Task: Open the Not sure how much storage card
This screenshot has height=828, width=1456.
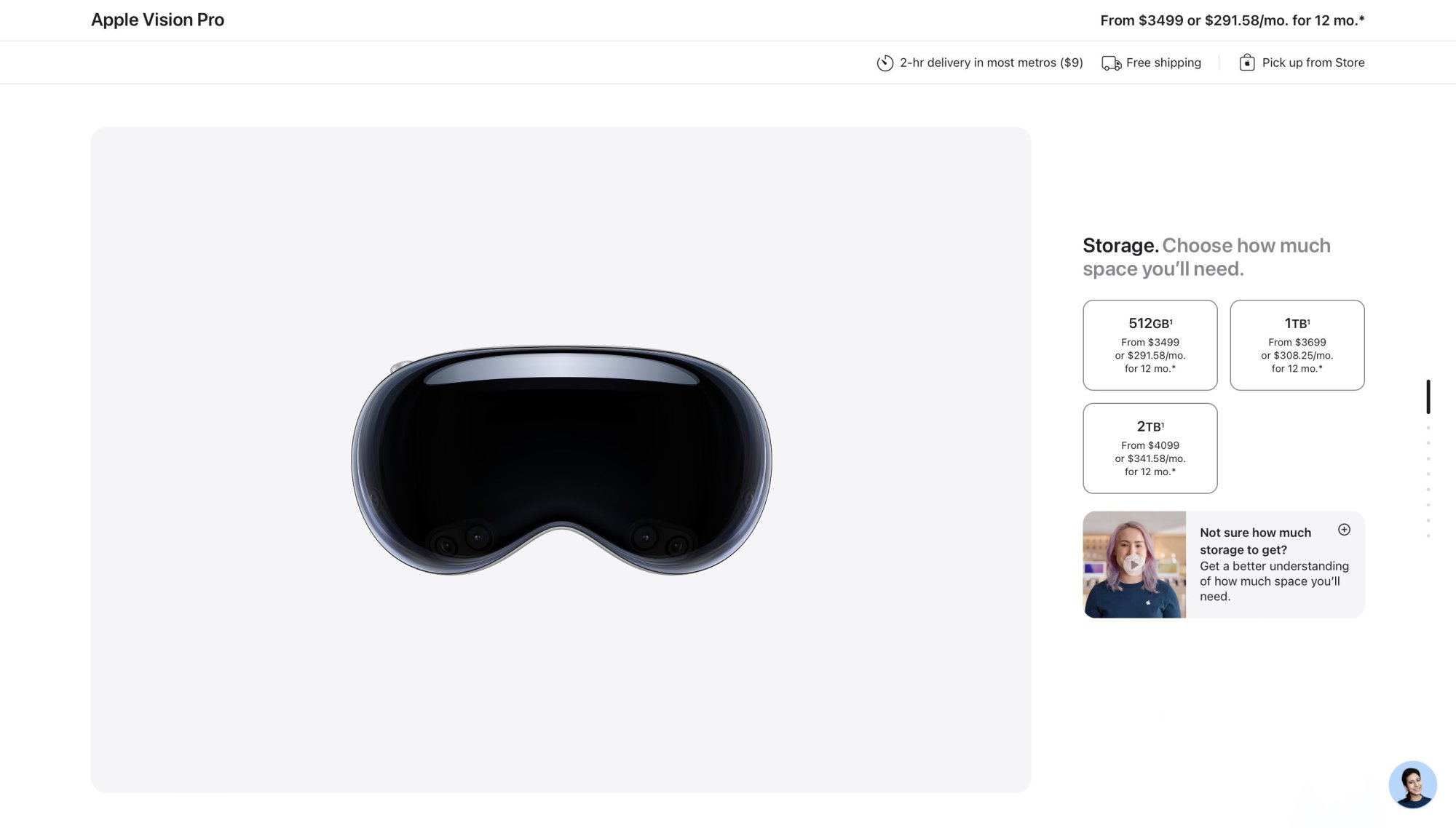Action: pyautogui.click(x=1223, y=565)
